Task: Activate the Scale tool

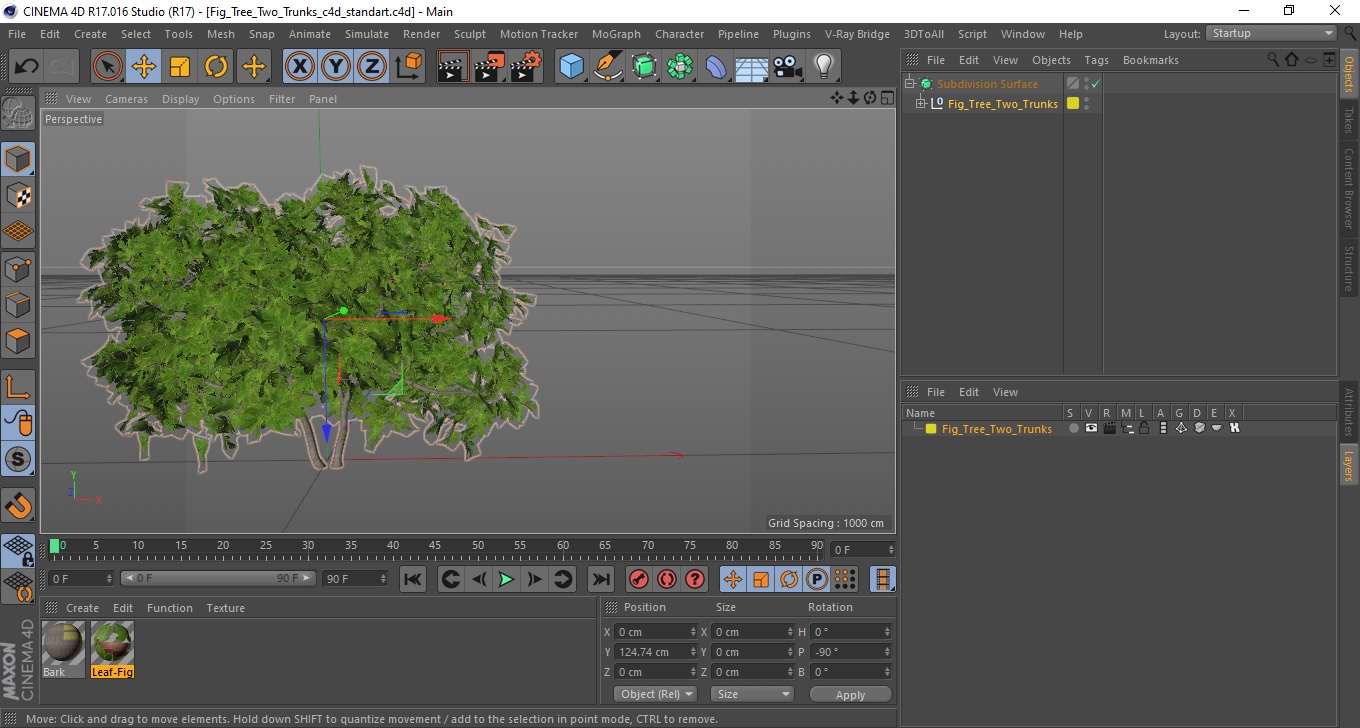Action: (180, 67)
